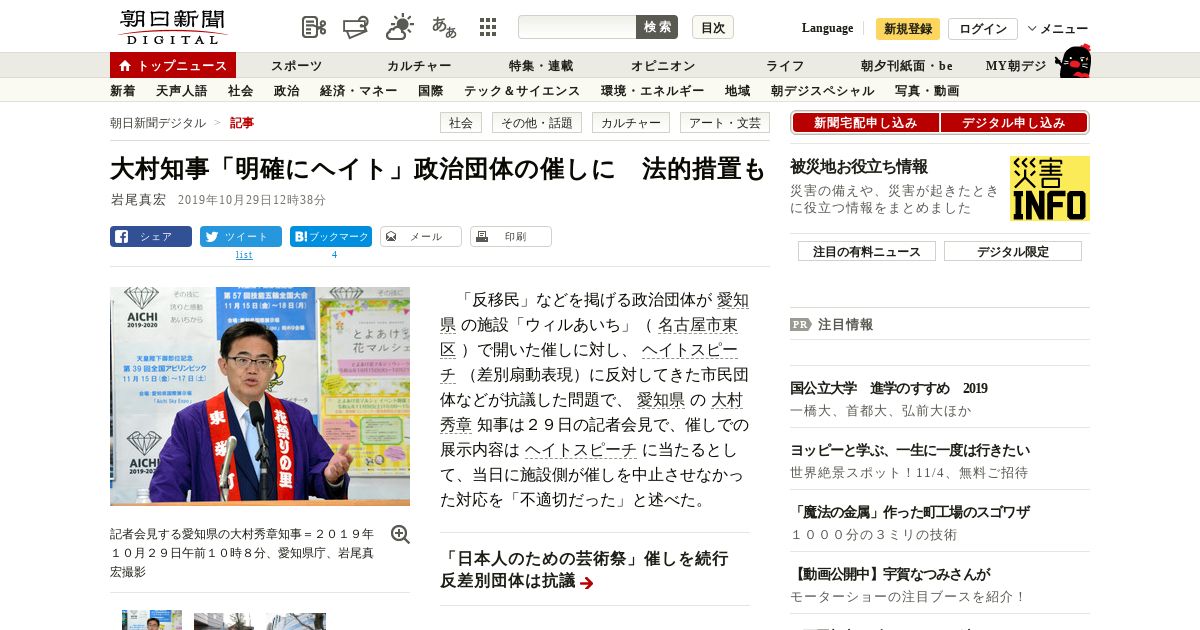
Task: Click the カルチャー category tag
Action: (x=631, y=123)
